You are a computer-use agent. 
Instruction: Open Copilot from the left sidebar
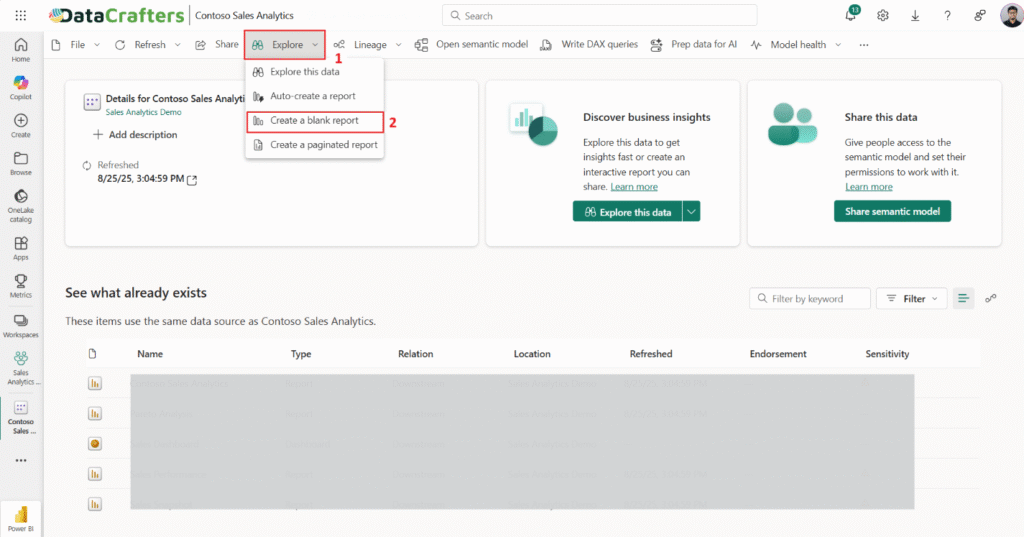point(21,86)
